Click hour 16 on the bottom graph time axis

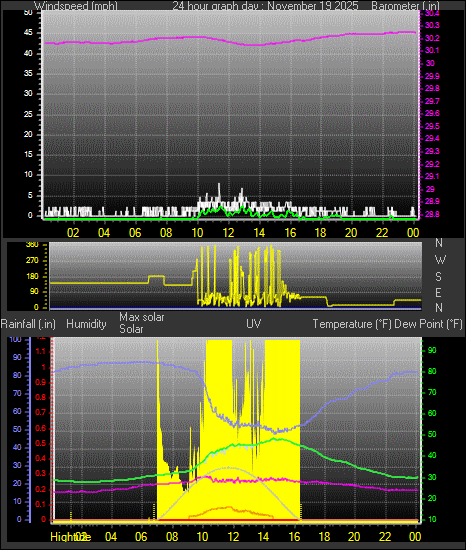point(294,537)
